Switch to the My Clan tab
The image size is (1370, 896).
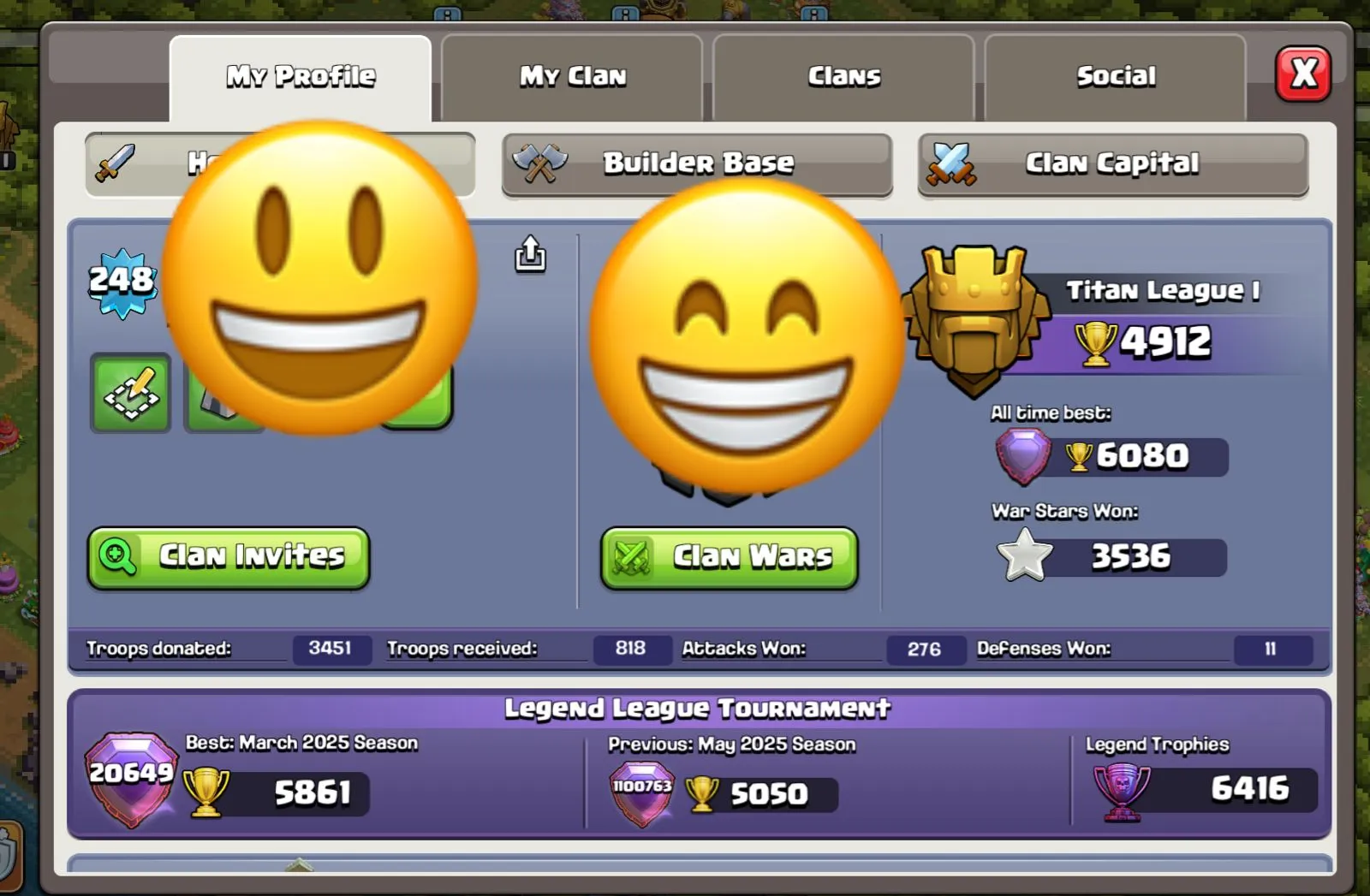[572, 77]
